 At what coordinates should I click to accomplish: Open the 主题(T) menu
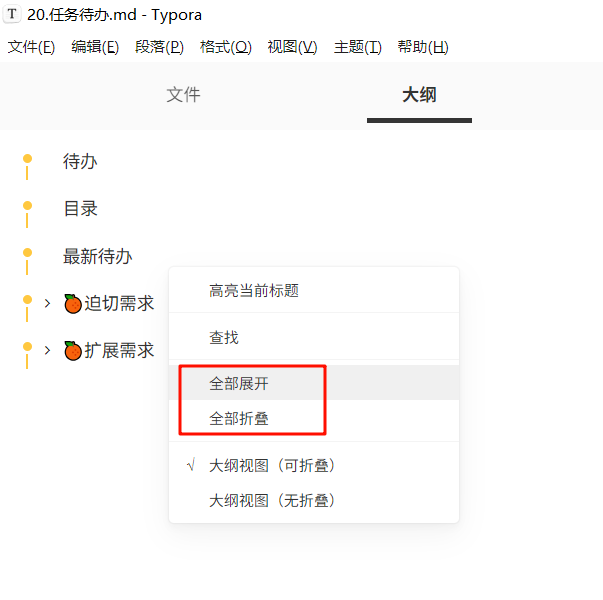pos(358,47)
